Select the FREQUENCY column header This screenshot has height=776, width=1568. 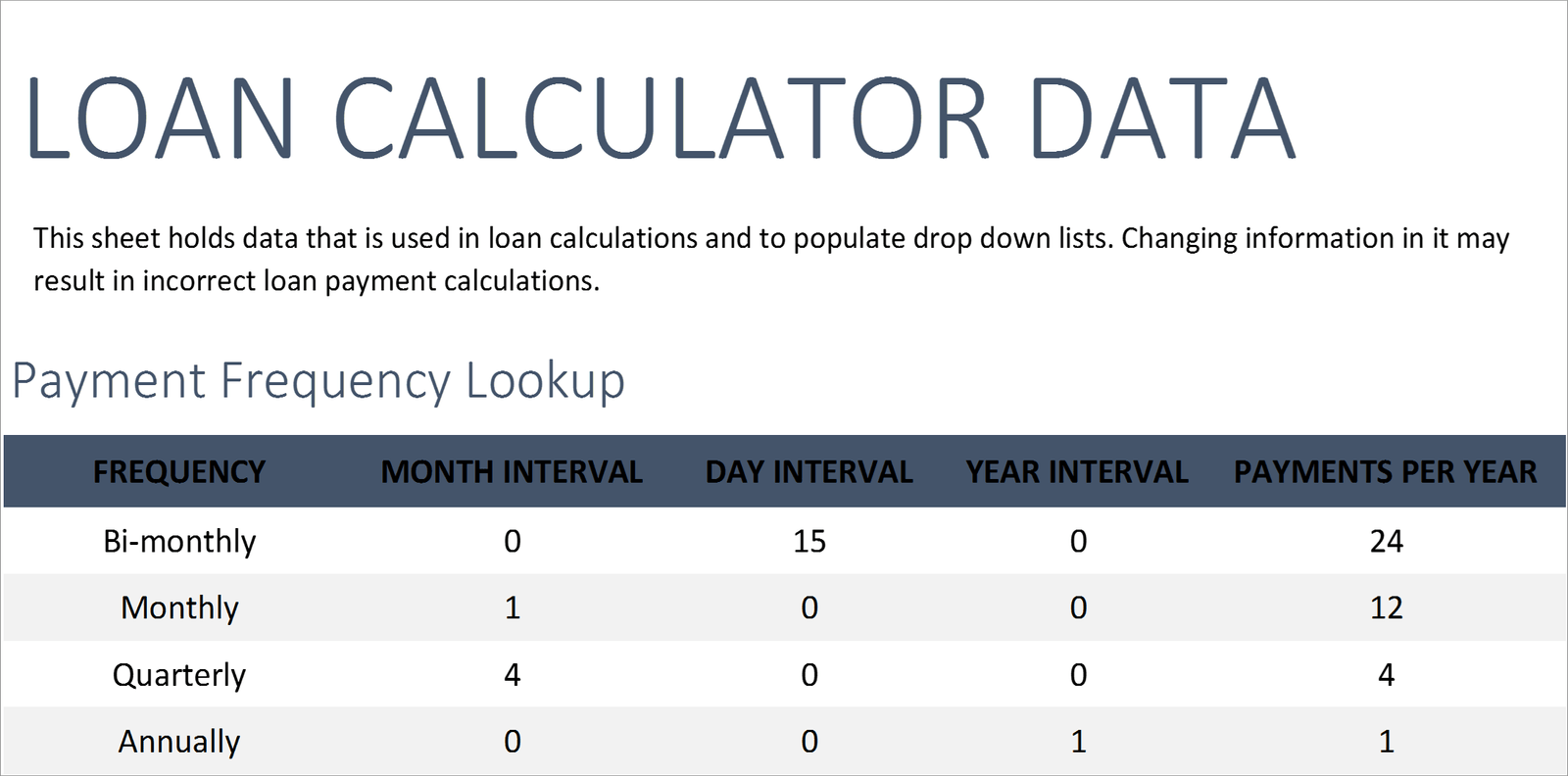[x=179, y=472]
